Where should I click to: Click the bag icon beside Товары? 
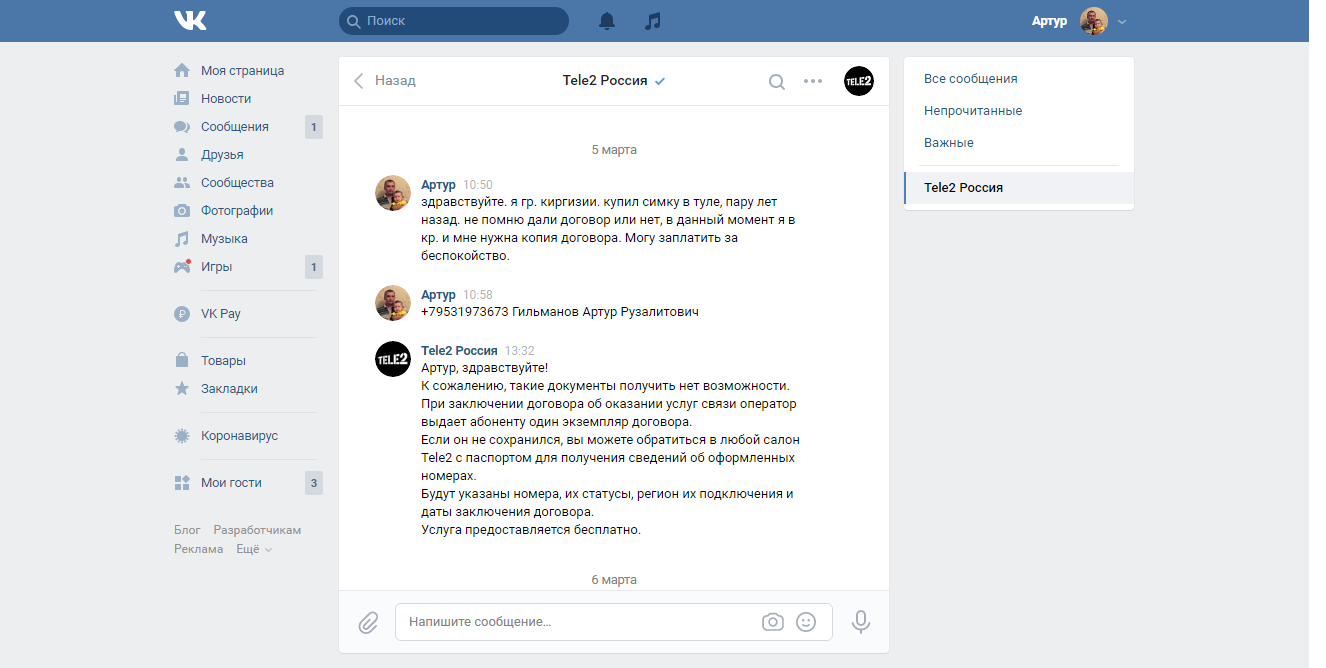point(182,361)
